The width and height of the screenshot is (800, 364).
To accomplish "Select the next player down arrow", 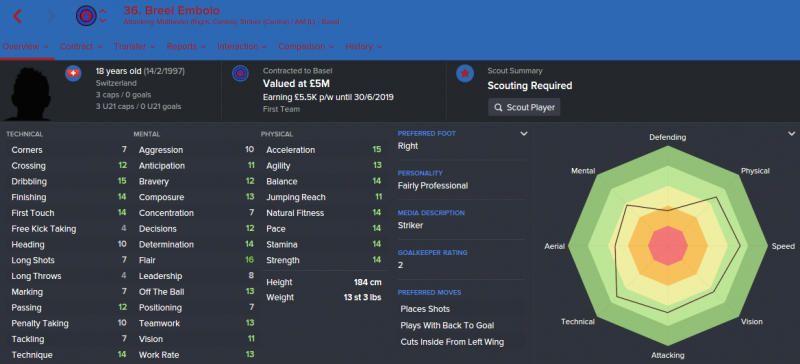I will (103, 21).
